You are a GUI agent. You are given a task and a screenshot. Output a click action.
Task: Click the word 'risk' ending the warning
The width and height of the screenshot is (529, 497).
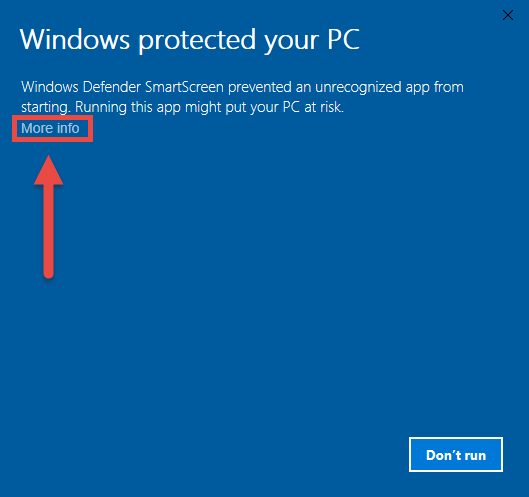pyautogui.click(x=332, y=107)
